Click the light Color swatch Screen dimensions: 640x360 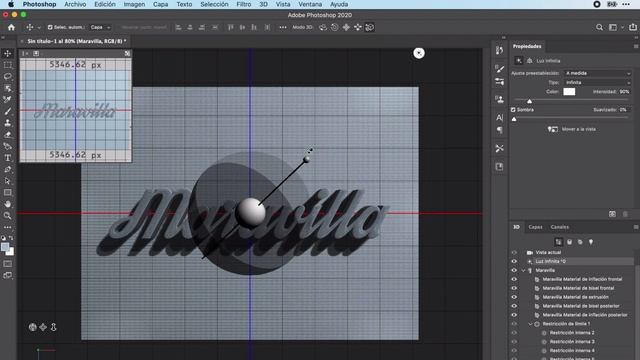(x=569, y=92)
